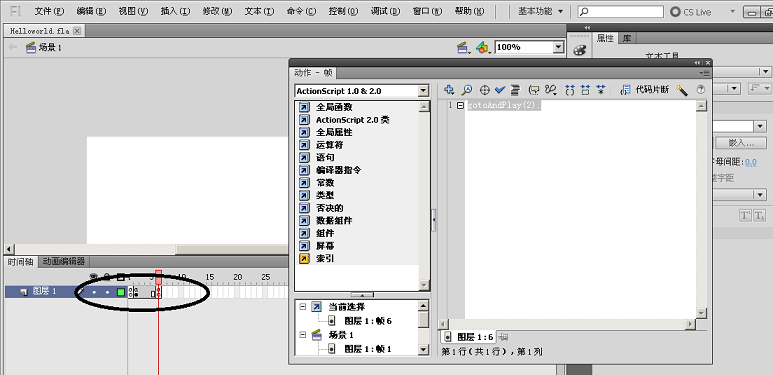Click the 代码片断 code snippets button
Image resolution: width=773 pixels, height=375 pixels.
point(645,90)
